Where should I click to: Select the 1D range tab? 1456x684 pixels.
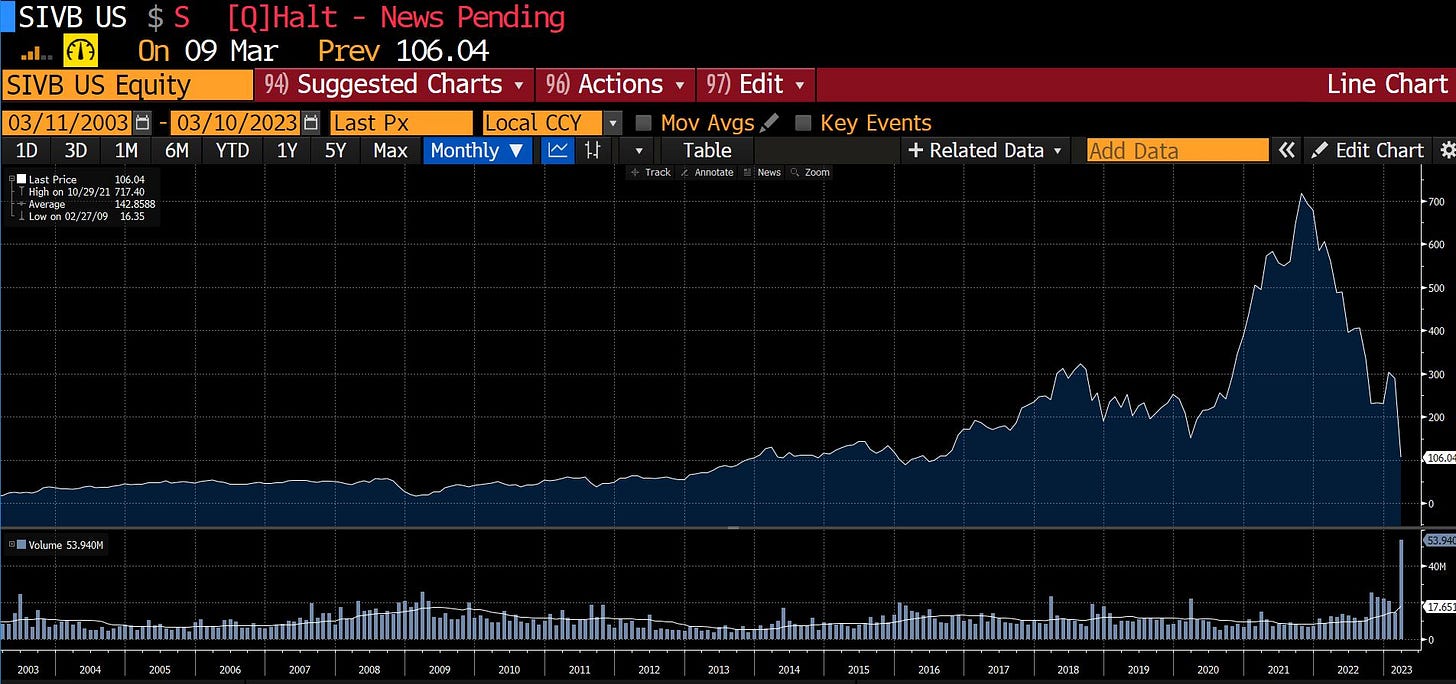[27, 150]
